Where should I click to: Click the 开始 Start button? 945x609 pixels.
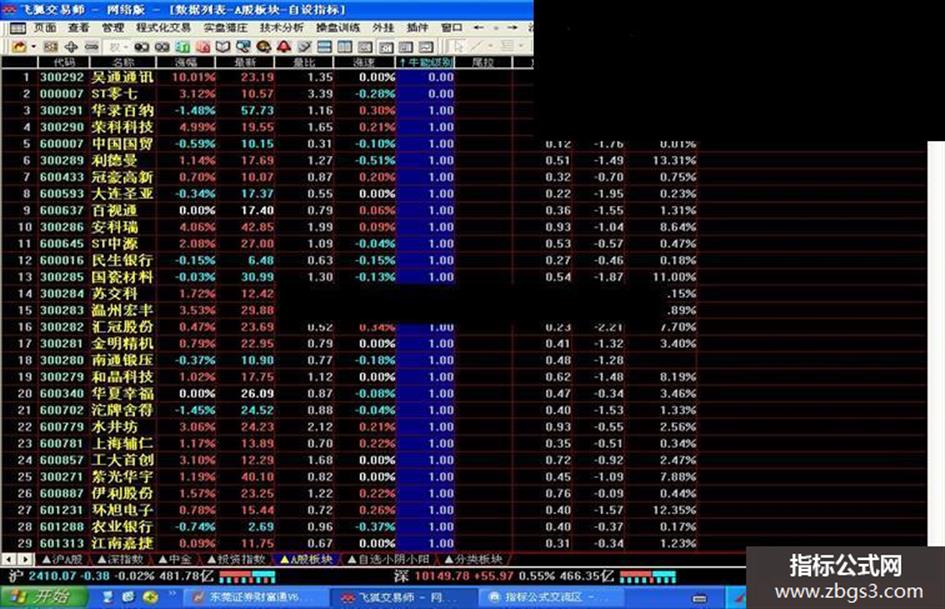(43, 597)
